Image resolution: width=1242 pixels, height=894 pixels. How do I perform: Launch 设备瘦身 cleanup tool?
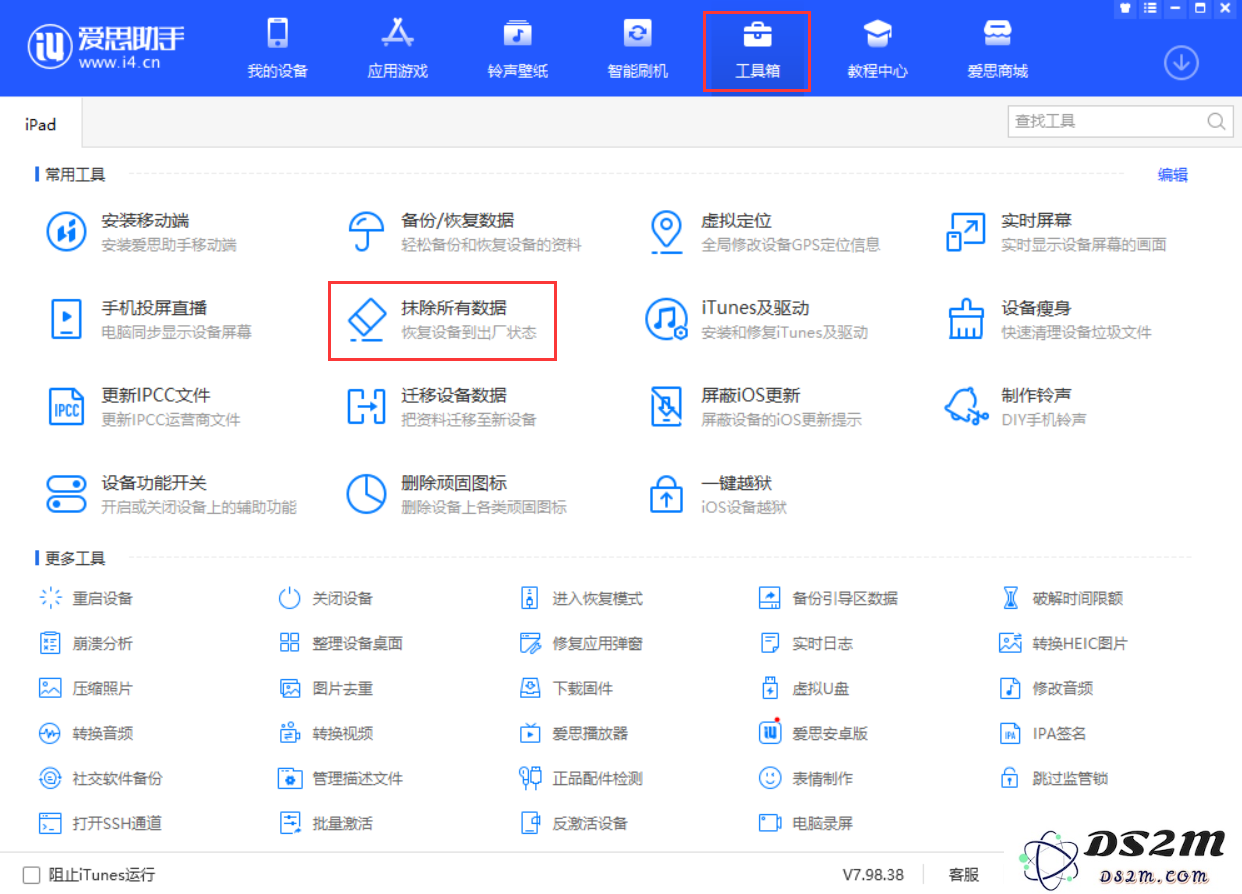[x=1049, y=319]
